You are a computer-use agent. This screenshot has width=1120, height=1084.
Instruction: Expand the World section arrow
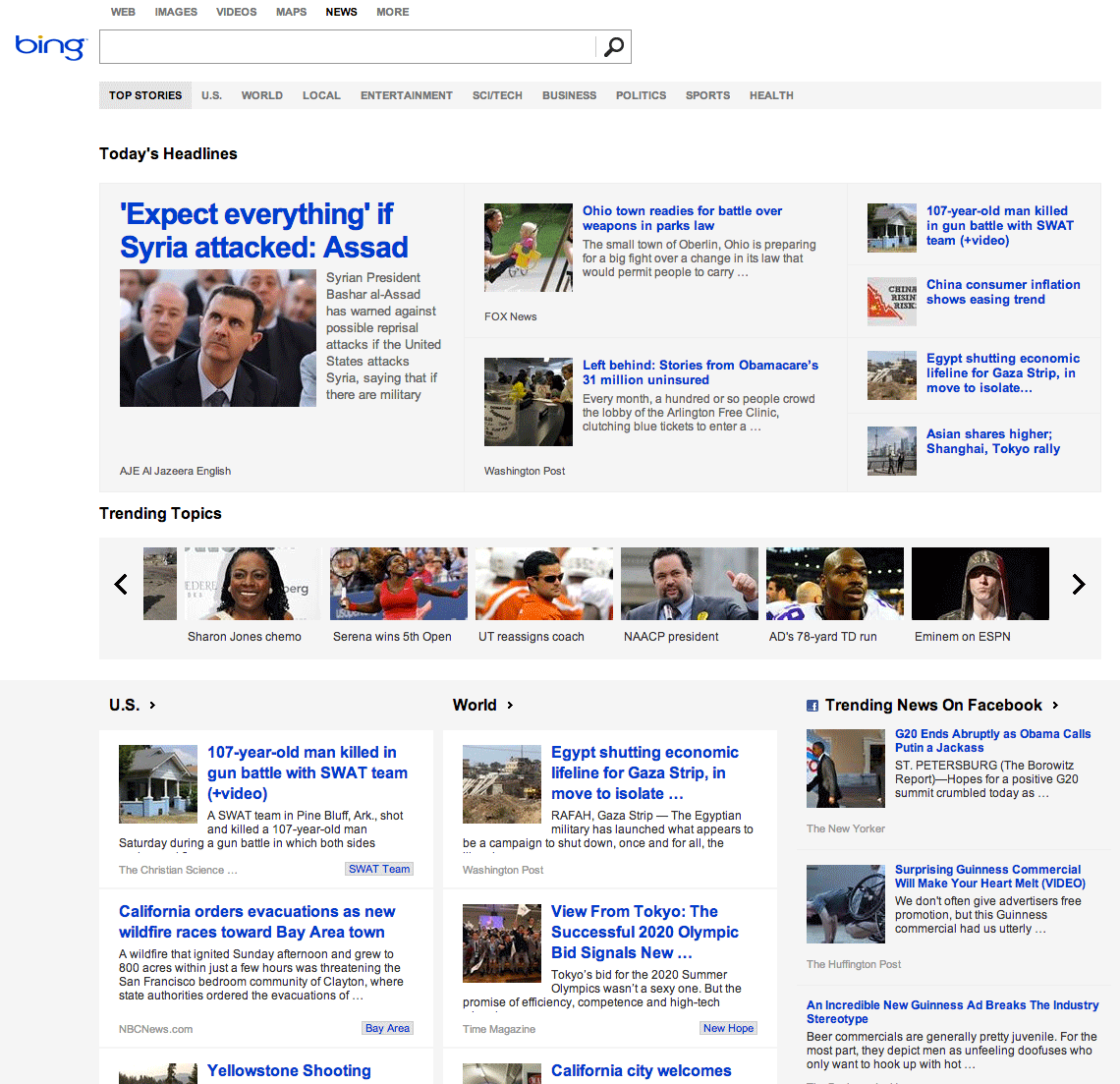pos(510,706)
